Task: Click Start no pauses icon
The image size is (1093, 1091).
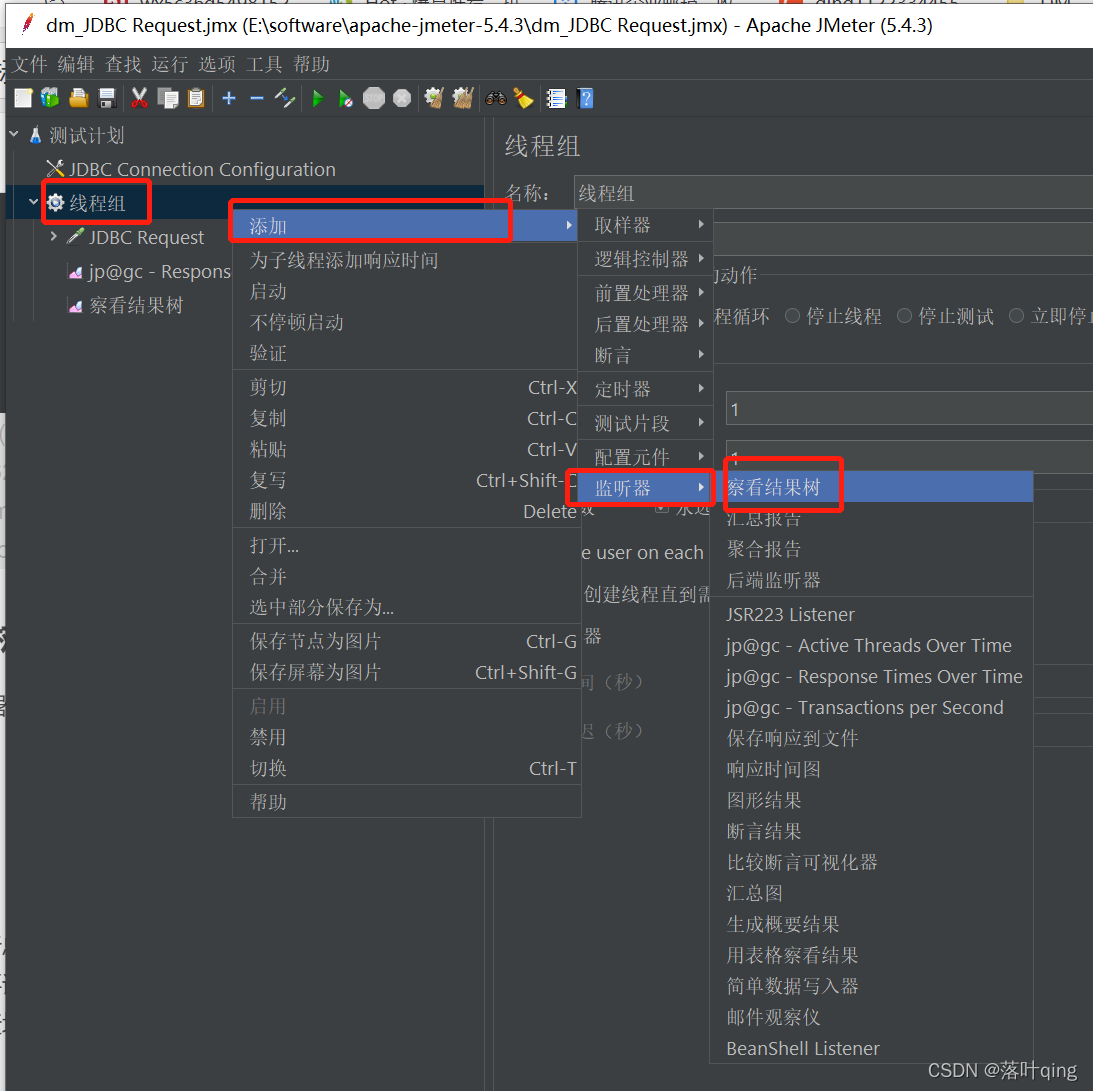Action: point(346,98)
